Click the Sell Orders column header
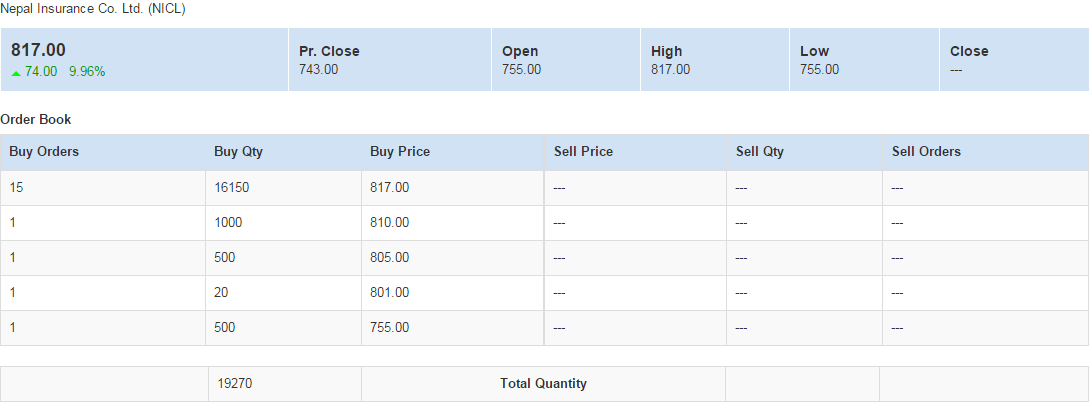This screenshot has width=1092, height=404. click(x=926, y=152)
